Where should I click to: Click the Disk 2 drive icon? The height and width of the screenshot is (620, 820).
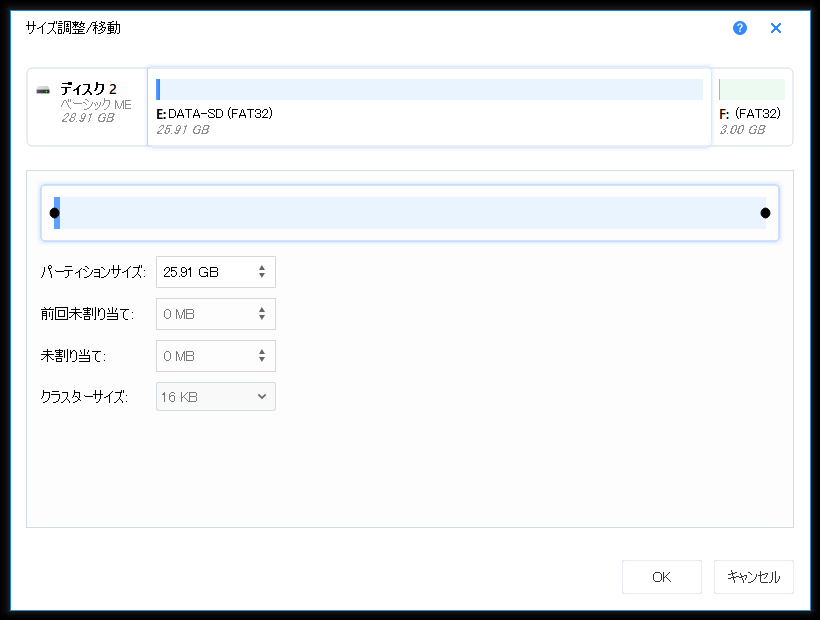pyautogui.click(x=43, y=91)
